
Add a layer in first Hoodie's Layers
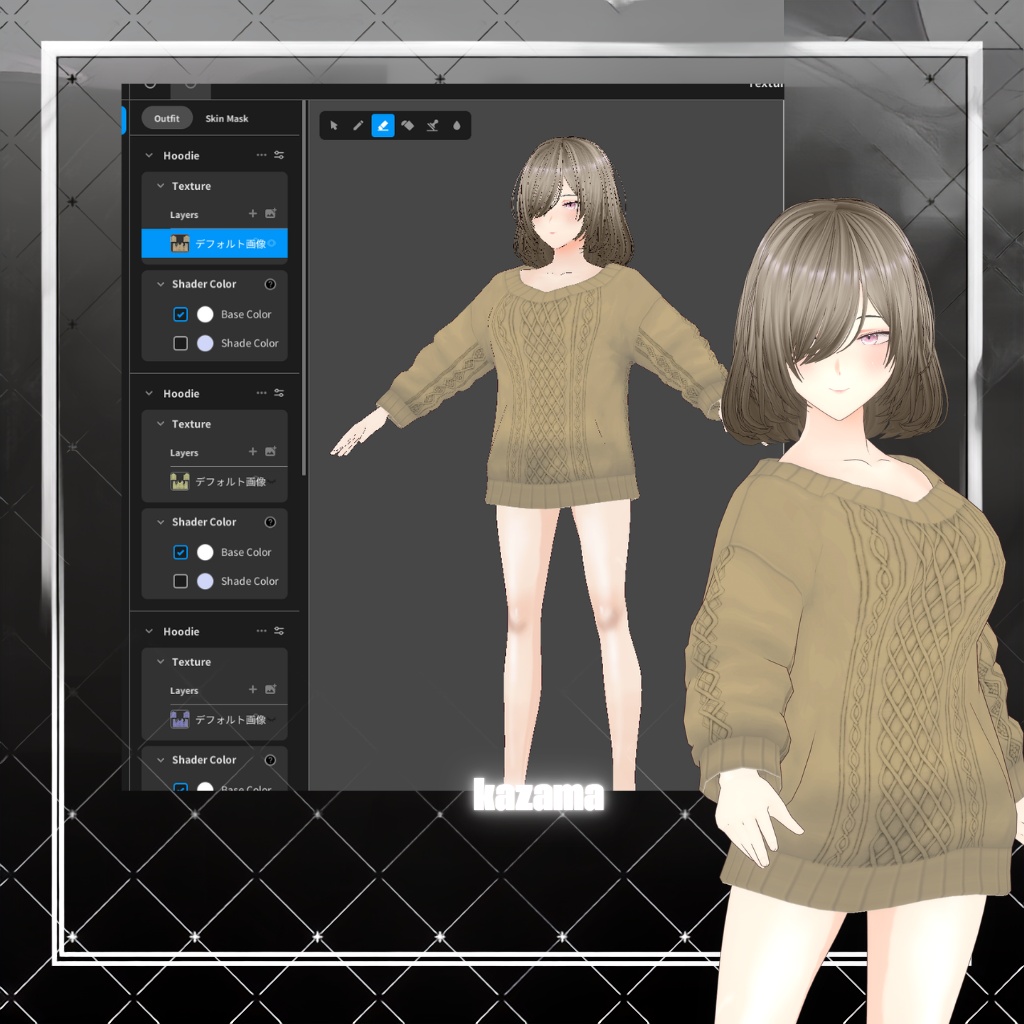click(x=253, y=214)
